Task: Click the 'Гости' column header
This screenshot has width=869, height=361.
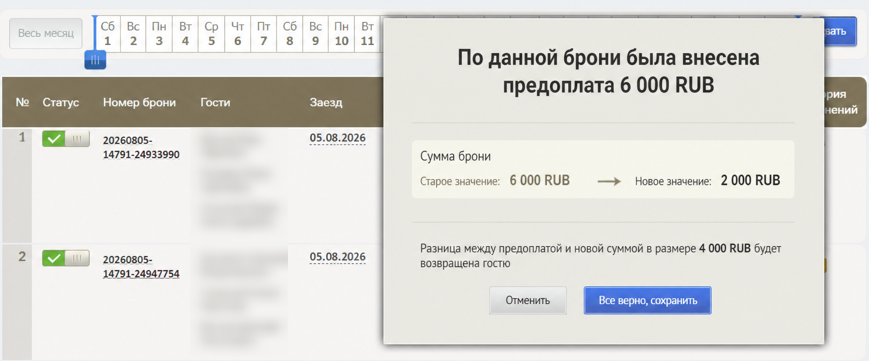Action: coord(215,103)
